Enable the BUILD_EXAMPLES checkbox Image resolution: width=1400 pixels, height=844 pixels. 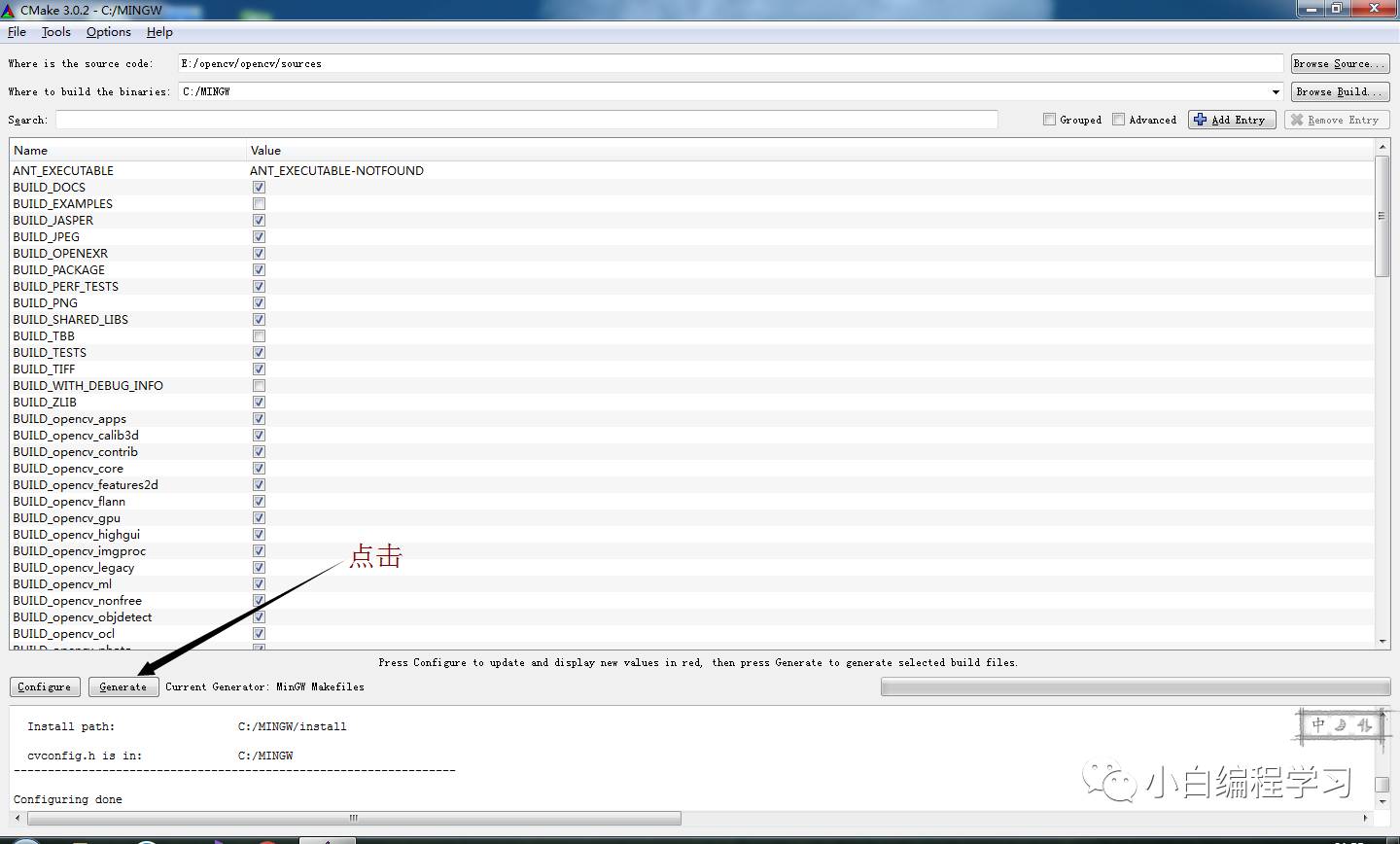(259, 204)
